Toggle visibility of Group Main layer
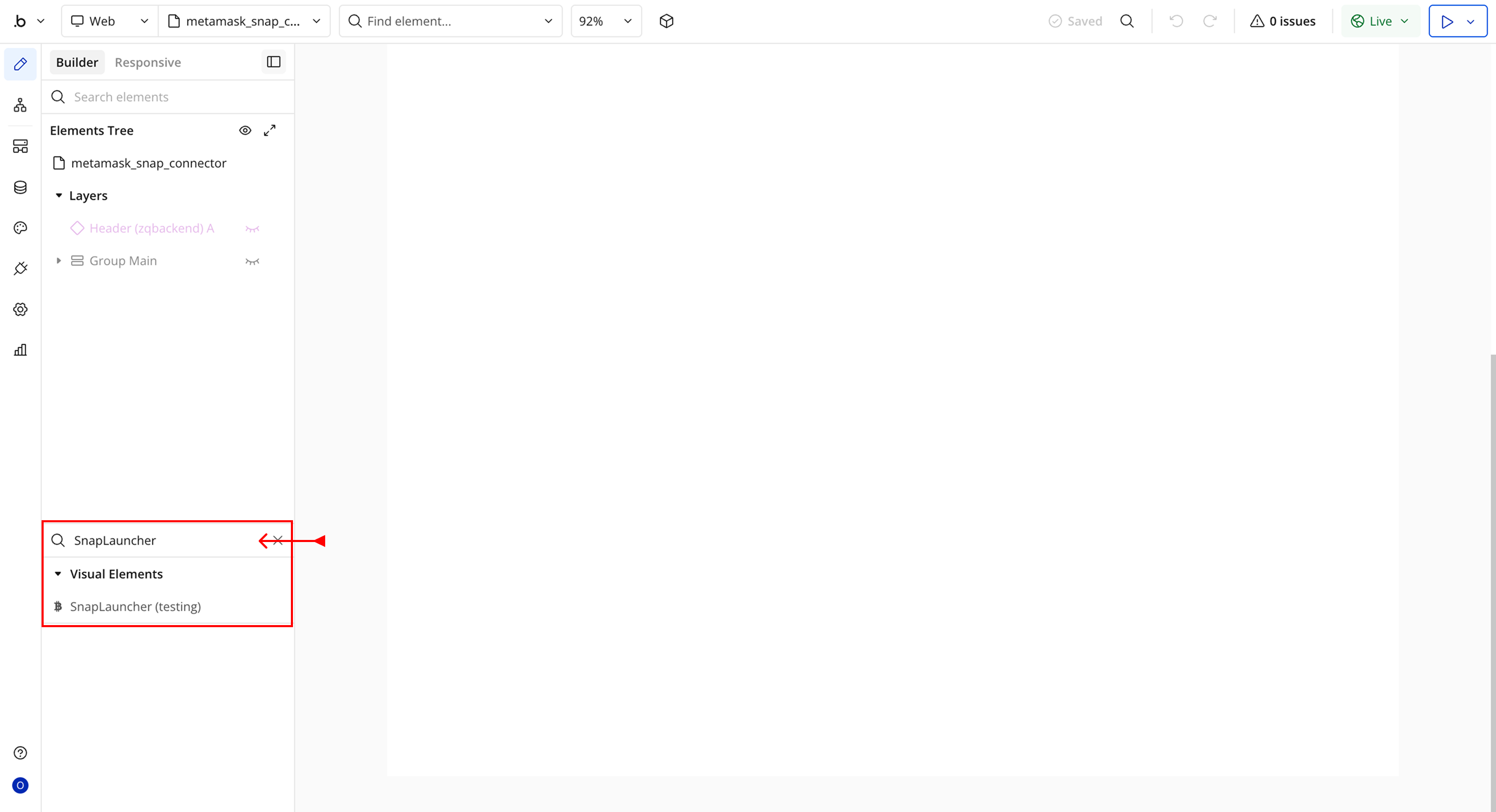The height and width of the screenshot is (812, 1496). (x=252, y=261)
